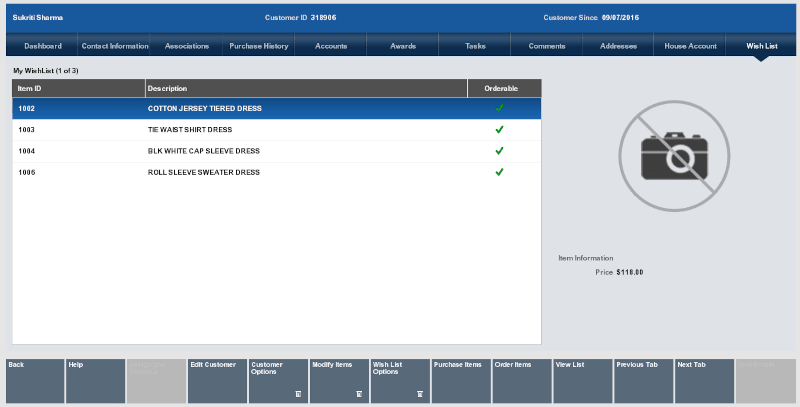
Task: Select row COTTON JERSEY TIERED DRESS
Action: click(x=277, y=108)
